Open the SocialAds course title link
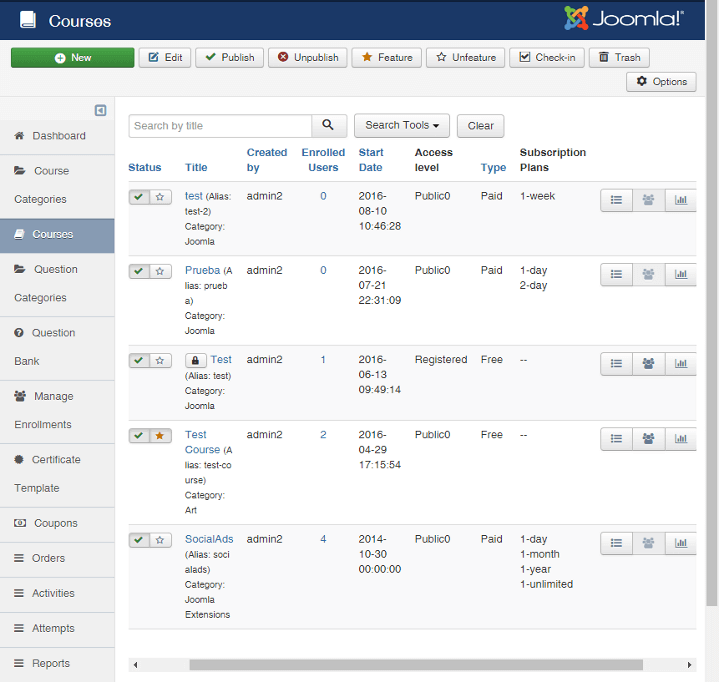This screenshot has width=719, height=682. [209, 539]
